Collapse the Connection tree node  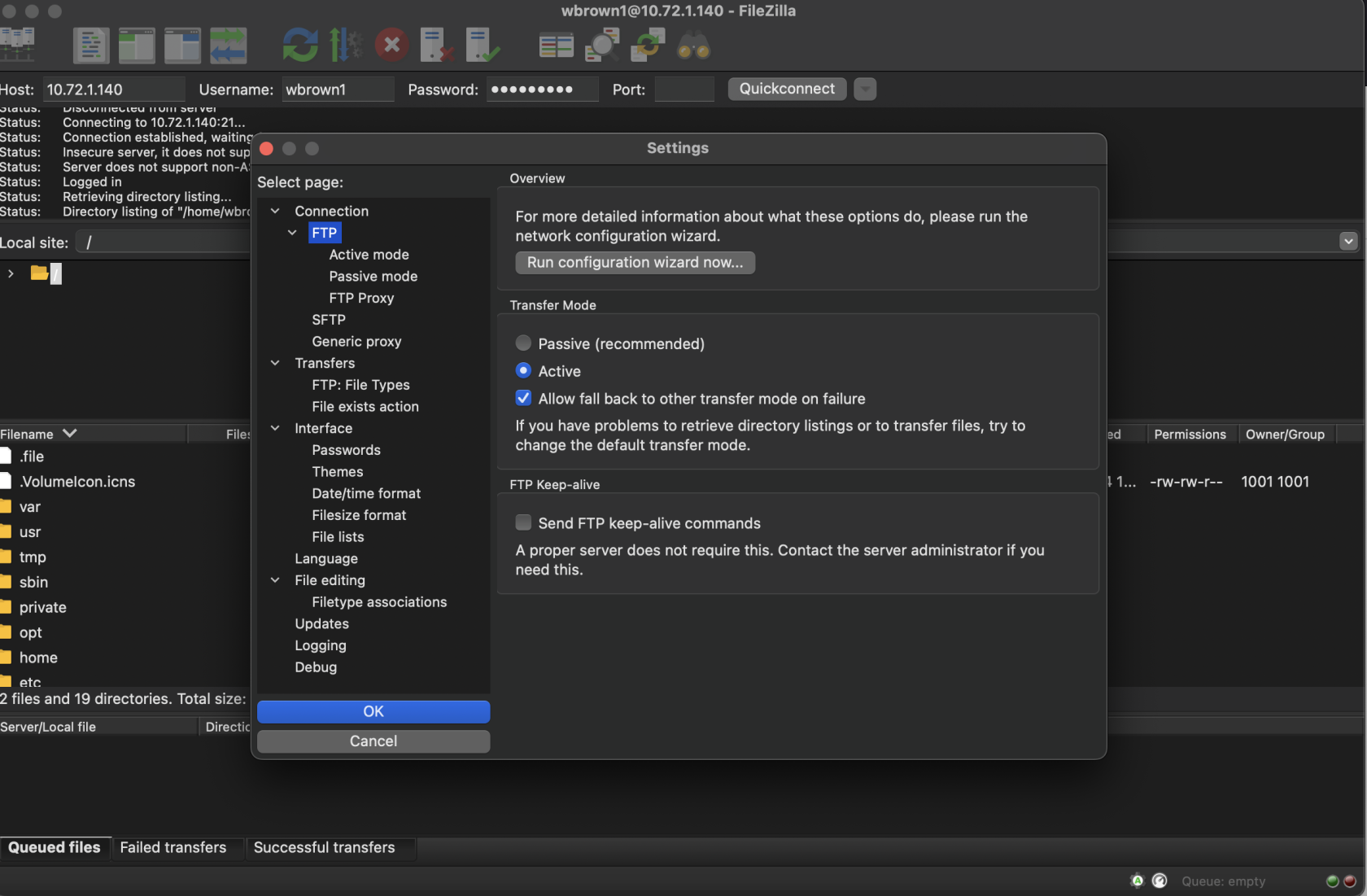(x=275, y=211)
